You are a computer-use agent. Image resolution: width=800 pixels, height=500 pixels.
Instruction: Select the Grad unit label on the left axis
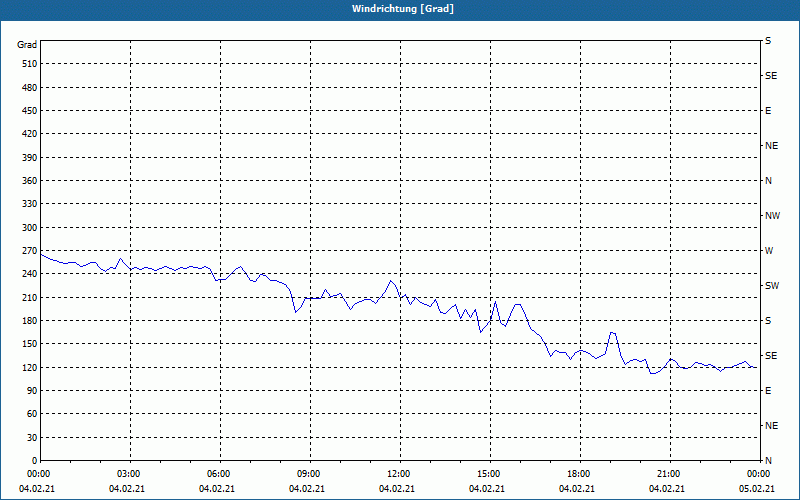click(27, 45)
